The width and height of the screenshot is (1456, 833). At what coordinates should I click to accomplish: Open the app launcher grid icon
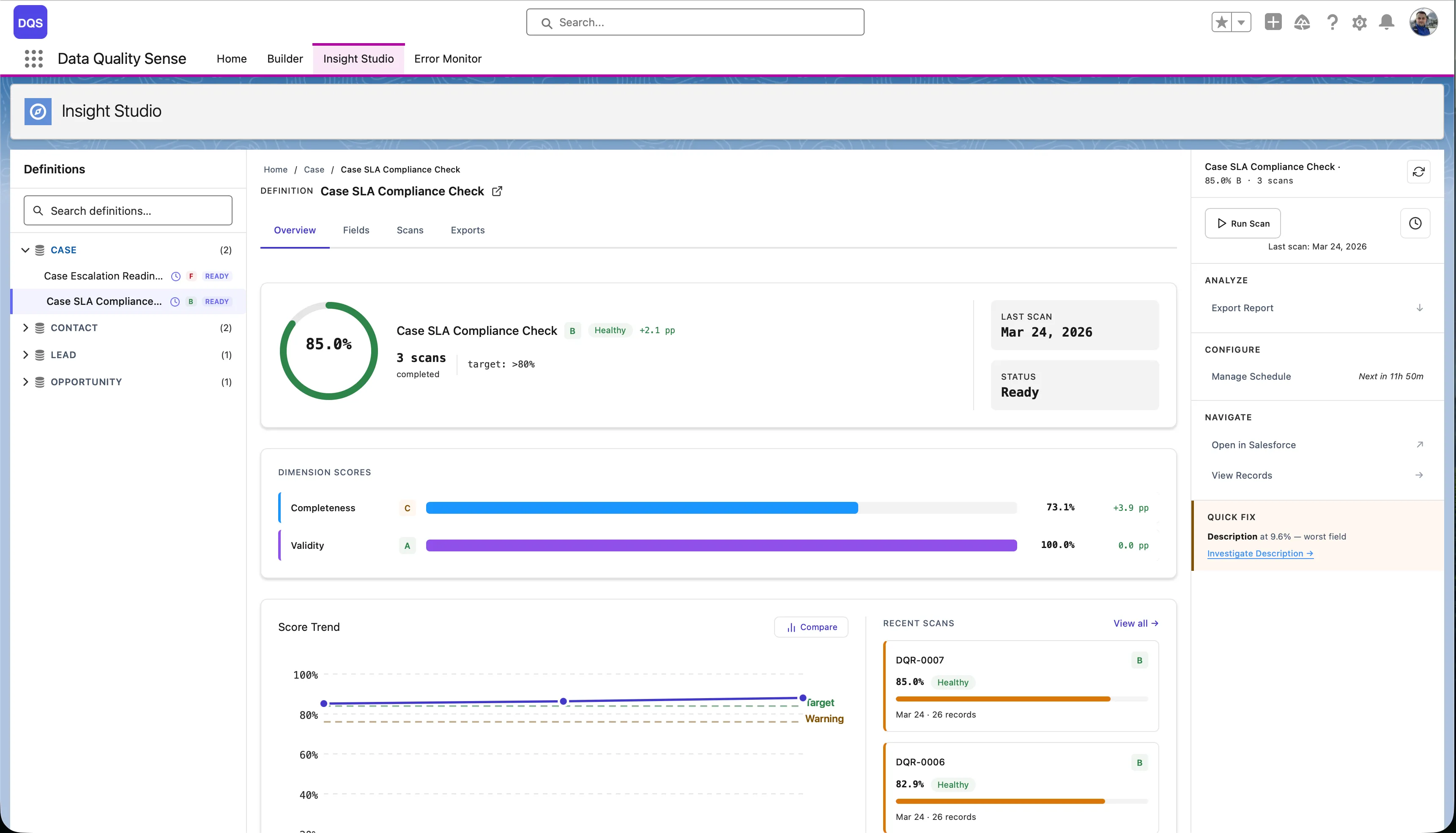click(34, 58)
